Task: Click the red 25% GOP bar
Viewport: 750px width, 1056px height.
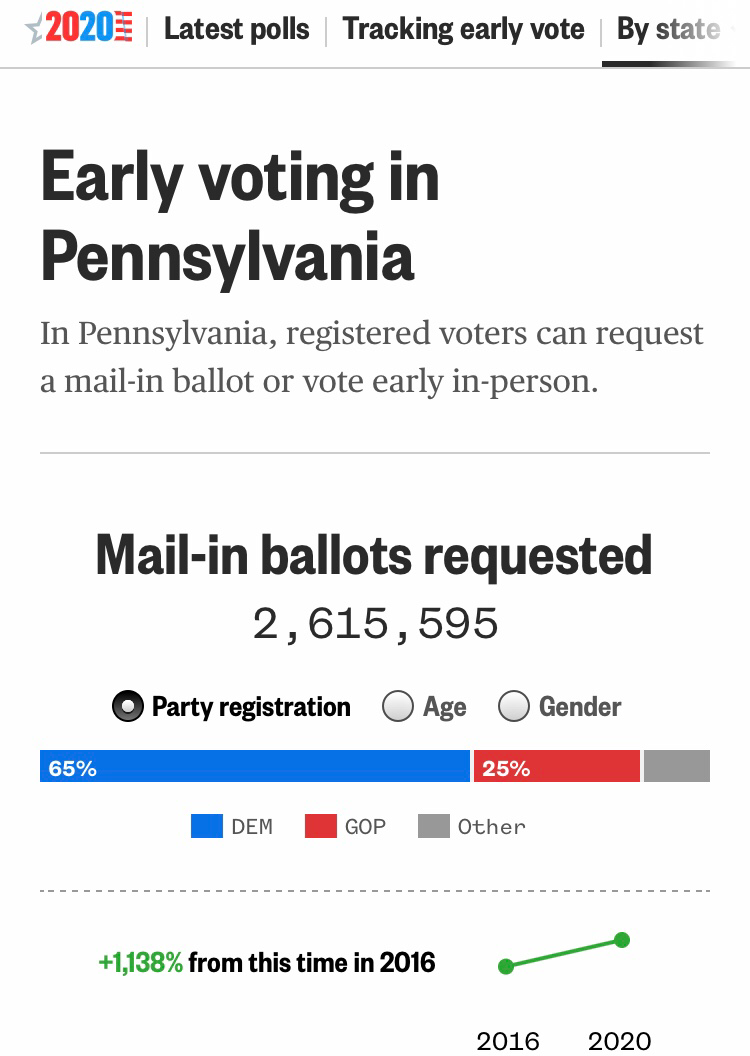Action: click(x=557, y=766)
